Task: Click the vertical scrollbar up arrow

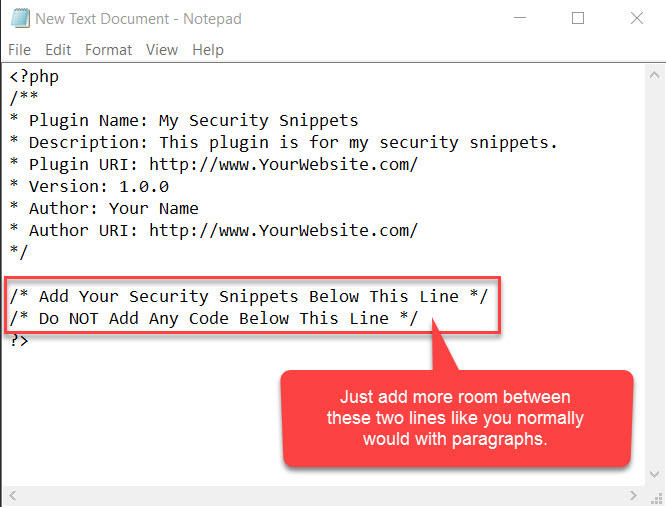Action: click(x=655, y=76)
